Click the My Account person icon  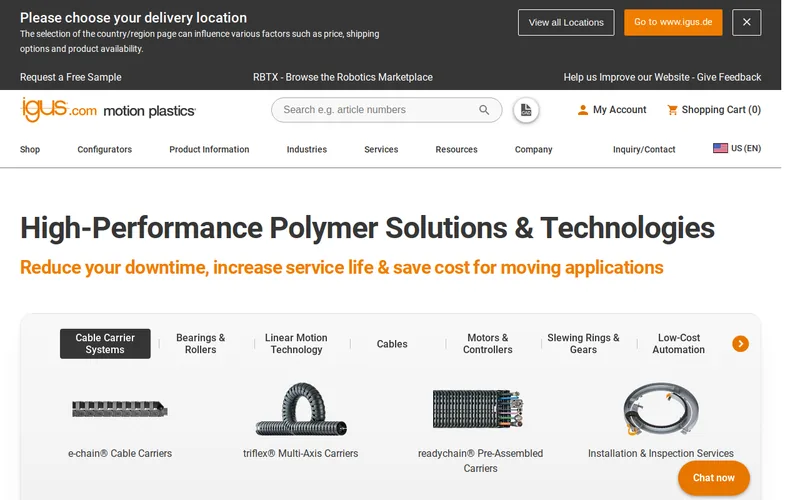coord(583,110)
